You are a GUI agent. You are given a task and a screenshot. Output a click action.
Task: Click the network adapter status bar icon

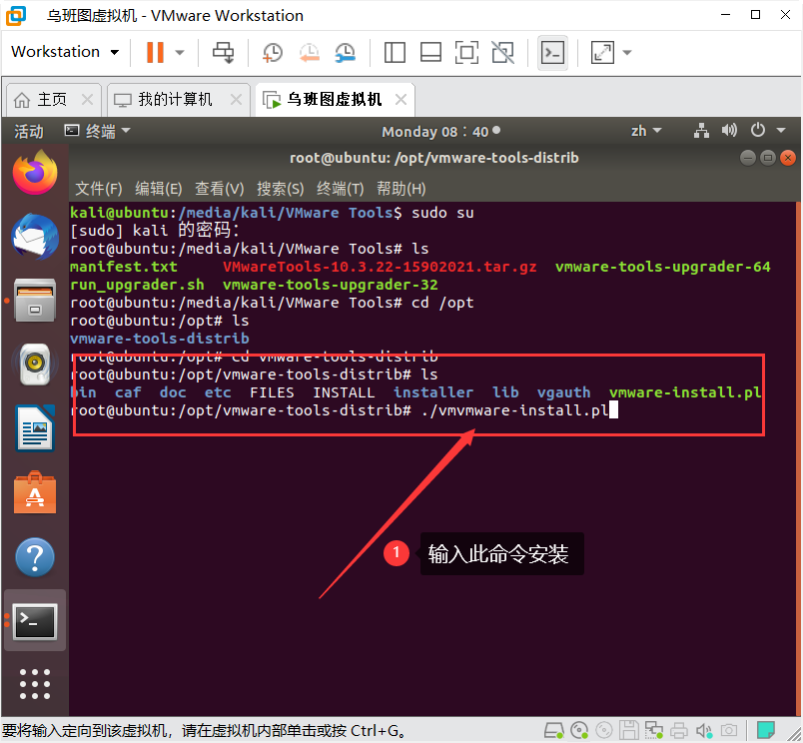[x=654, y=730]
